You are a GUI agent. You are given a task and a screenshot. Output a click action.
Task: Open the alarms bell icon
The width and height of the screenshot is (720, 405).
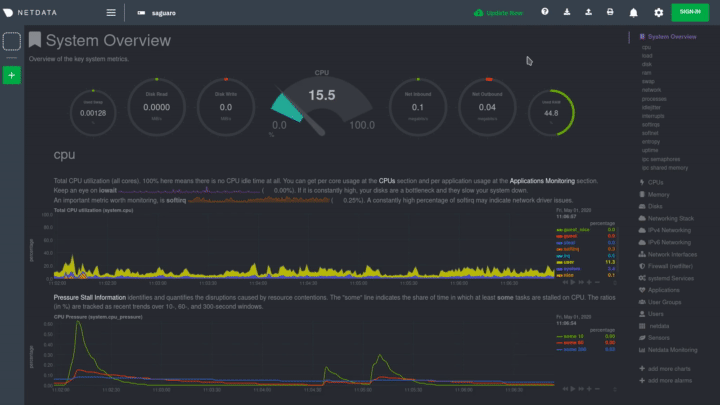point(634,13)
